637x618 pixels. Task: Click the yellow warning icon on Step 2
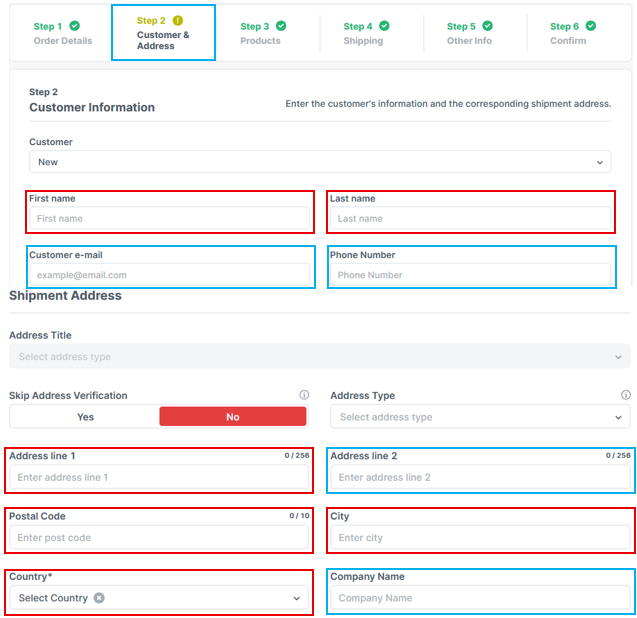point(178,20)
